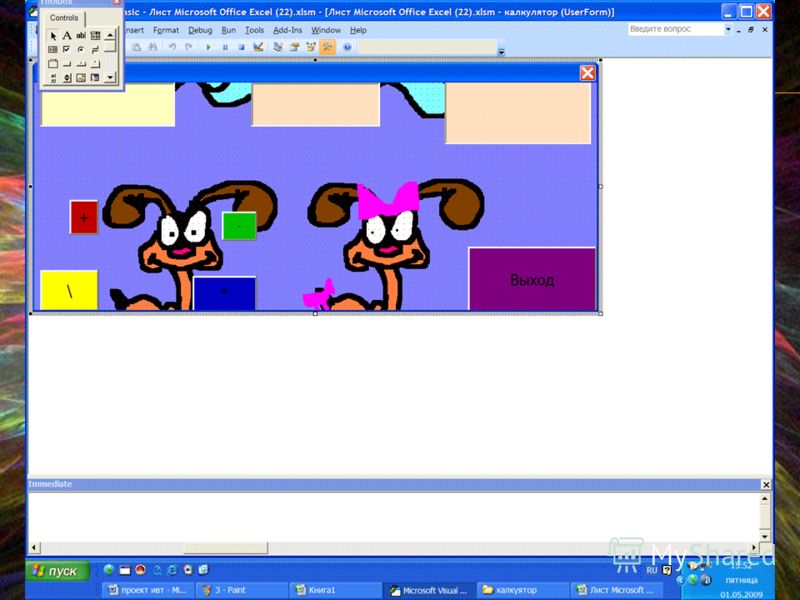This screenshot has width=800, height=600.
Task: Pick the CheckBox control in Toolbox
Action: (67, 49)
